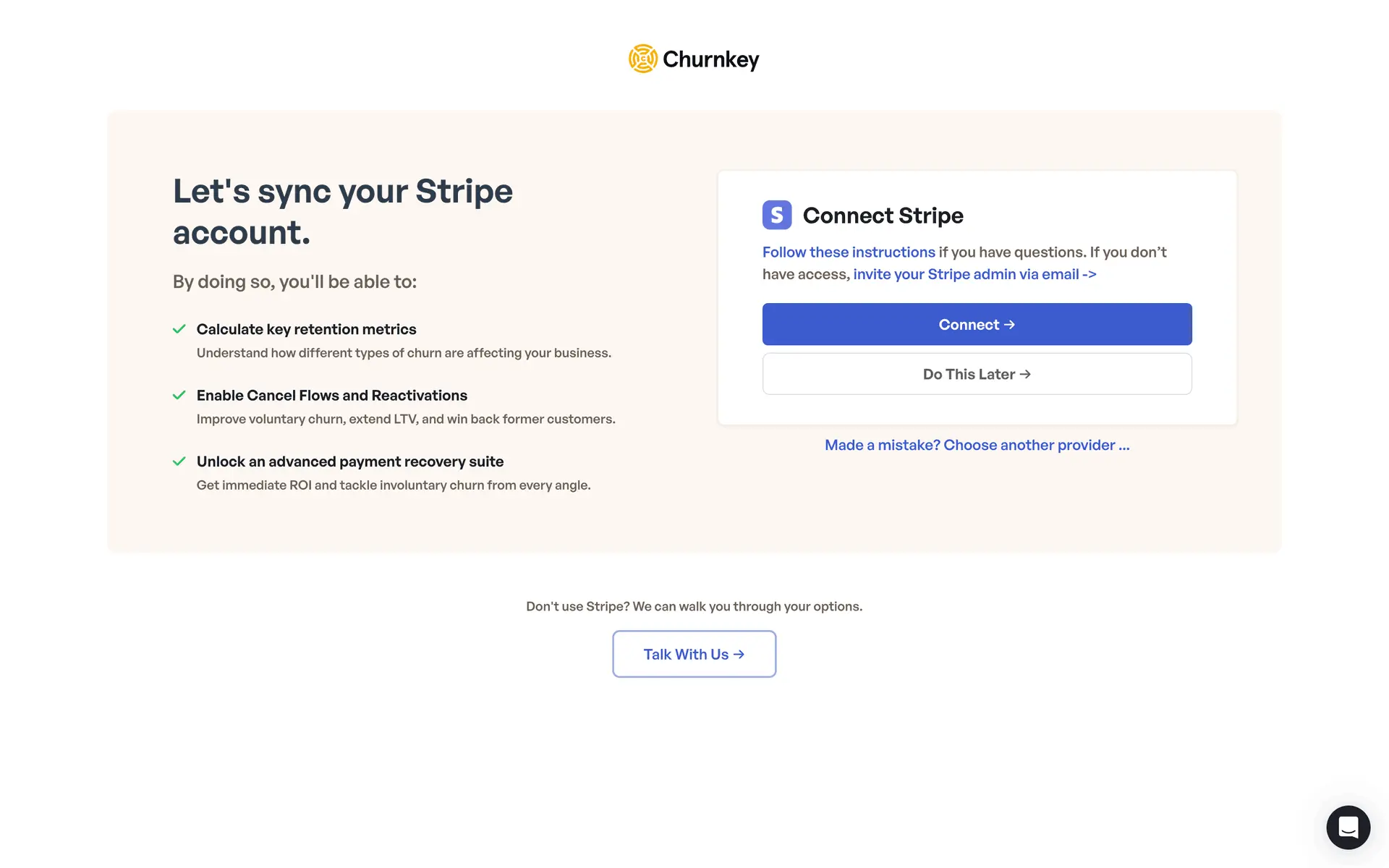Click Calculate key retention metrics item
The image size is (1389, 868).
pos(306,329)
